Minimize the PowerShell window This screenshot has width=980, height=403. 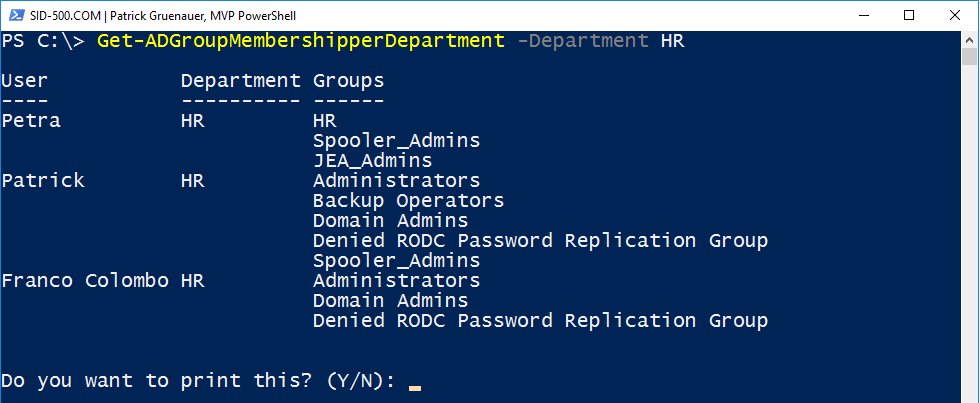pos(863,14)
